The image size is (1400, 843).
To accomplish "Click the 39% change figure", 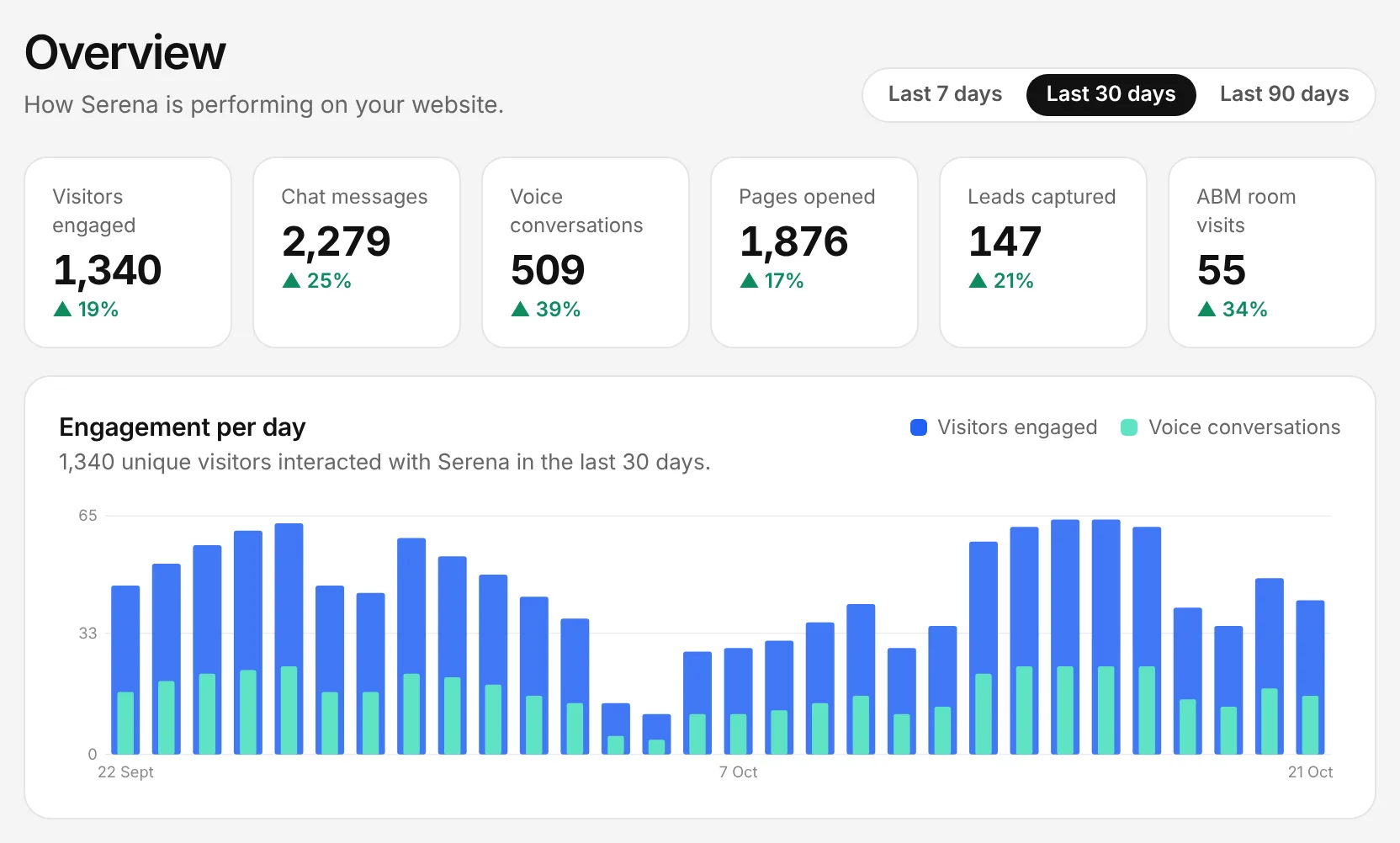I will (558, 310).
